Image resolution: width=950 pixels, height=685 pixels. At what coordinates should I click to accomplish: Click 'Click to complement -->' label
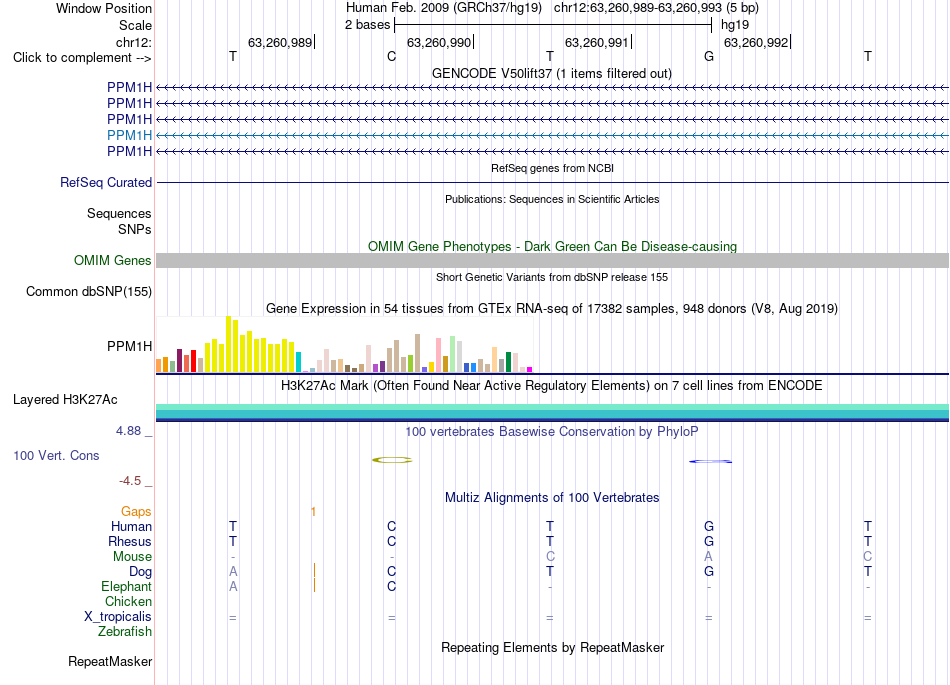click(82, 58)
